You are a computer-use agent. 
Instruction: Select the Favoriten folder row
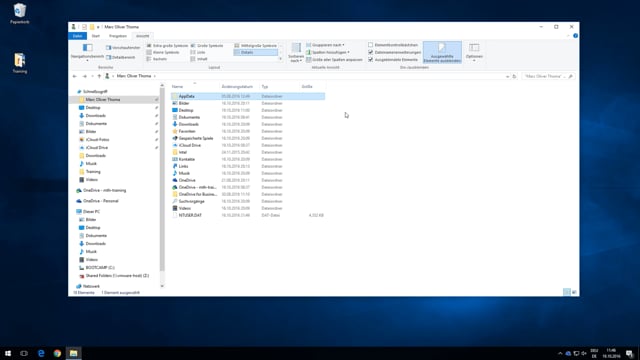tap(248, 131)
